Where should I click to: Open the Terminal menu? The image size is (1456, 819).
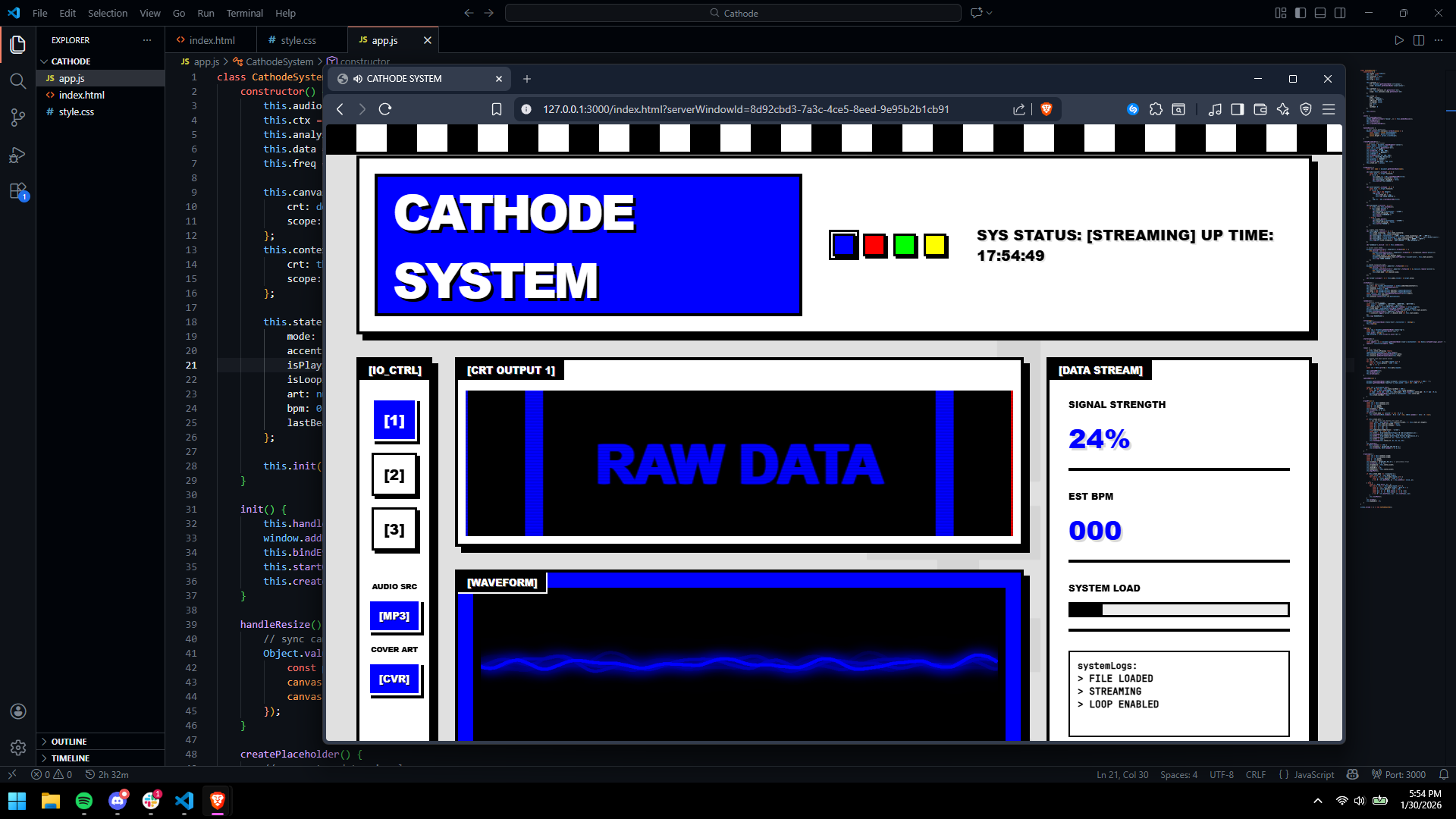[244, 13]
